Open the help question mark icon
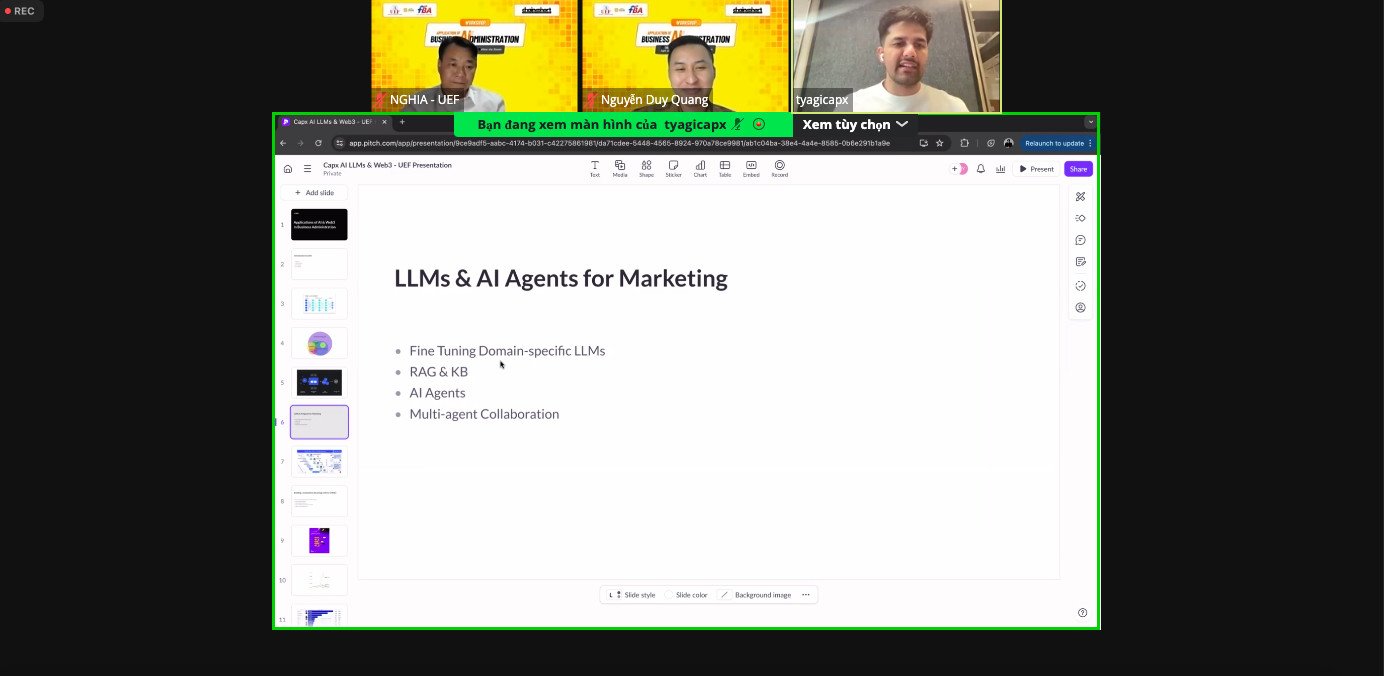 1082,613
